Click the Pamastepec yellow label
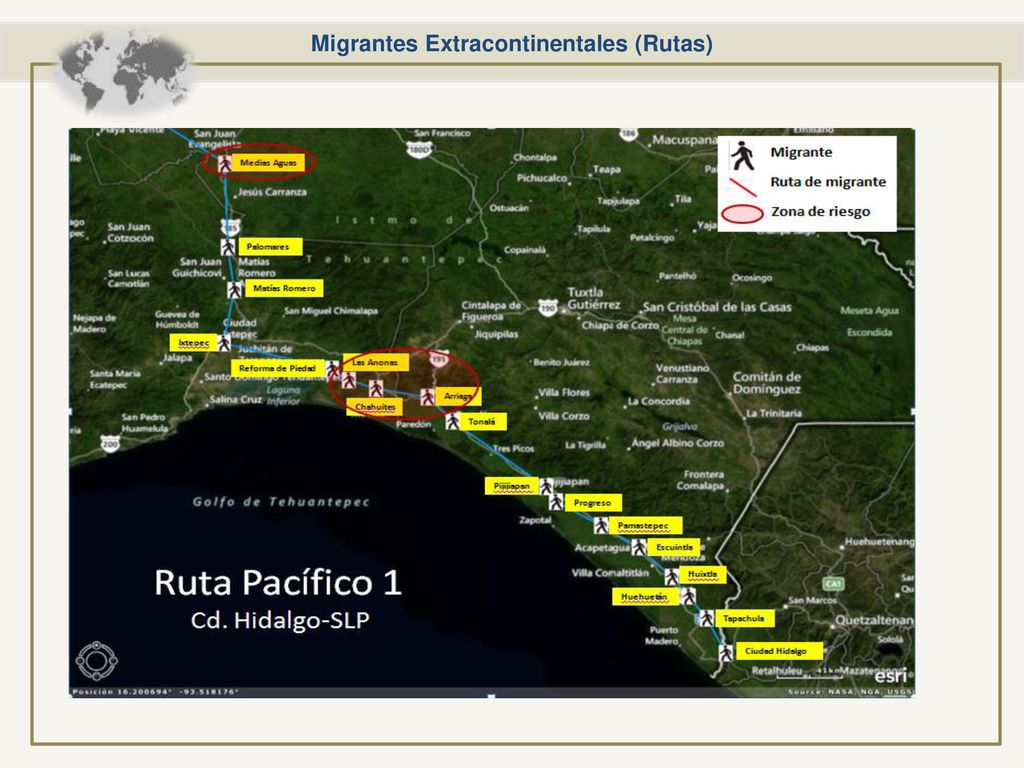The height and width of the screenshot is (768, 1024). 645,525
